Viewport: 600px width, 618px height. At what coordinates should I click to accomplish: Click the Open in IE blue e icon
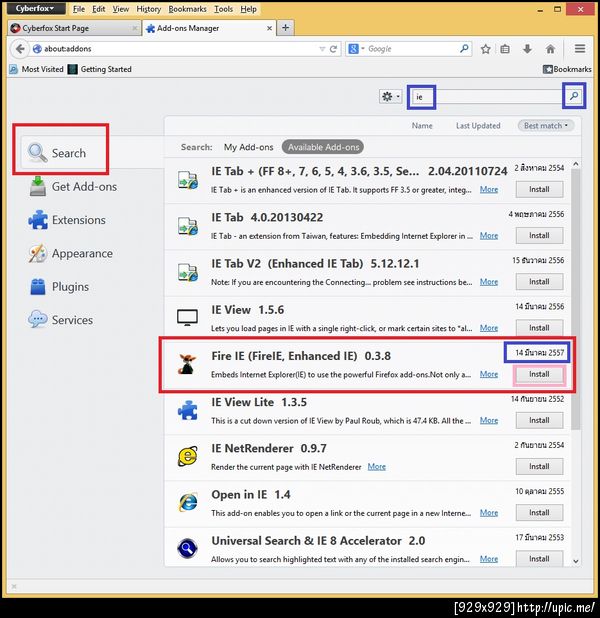pos(188,503)
